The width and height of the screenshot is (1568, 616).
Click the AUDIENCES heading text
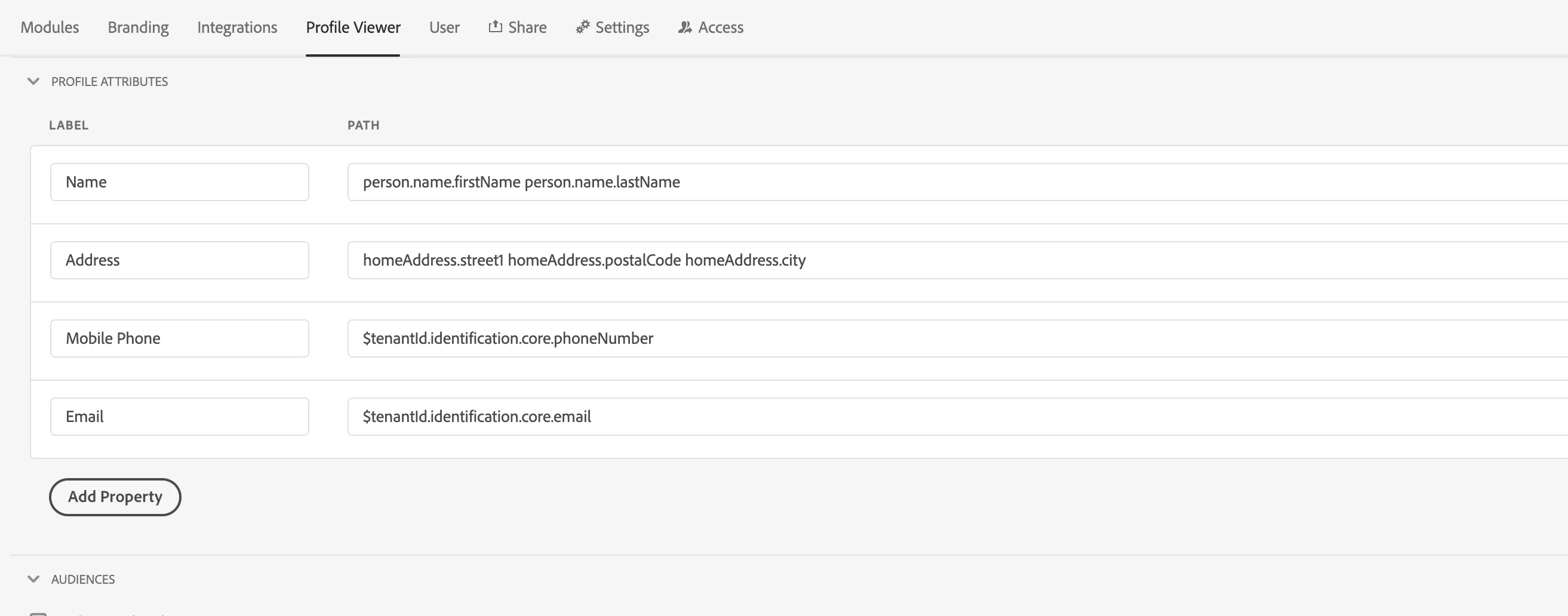click(x=83, y=580)
